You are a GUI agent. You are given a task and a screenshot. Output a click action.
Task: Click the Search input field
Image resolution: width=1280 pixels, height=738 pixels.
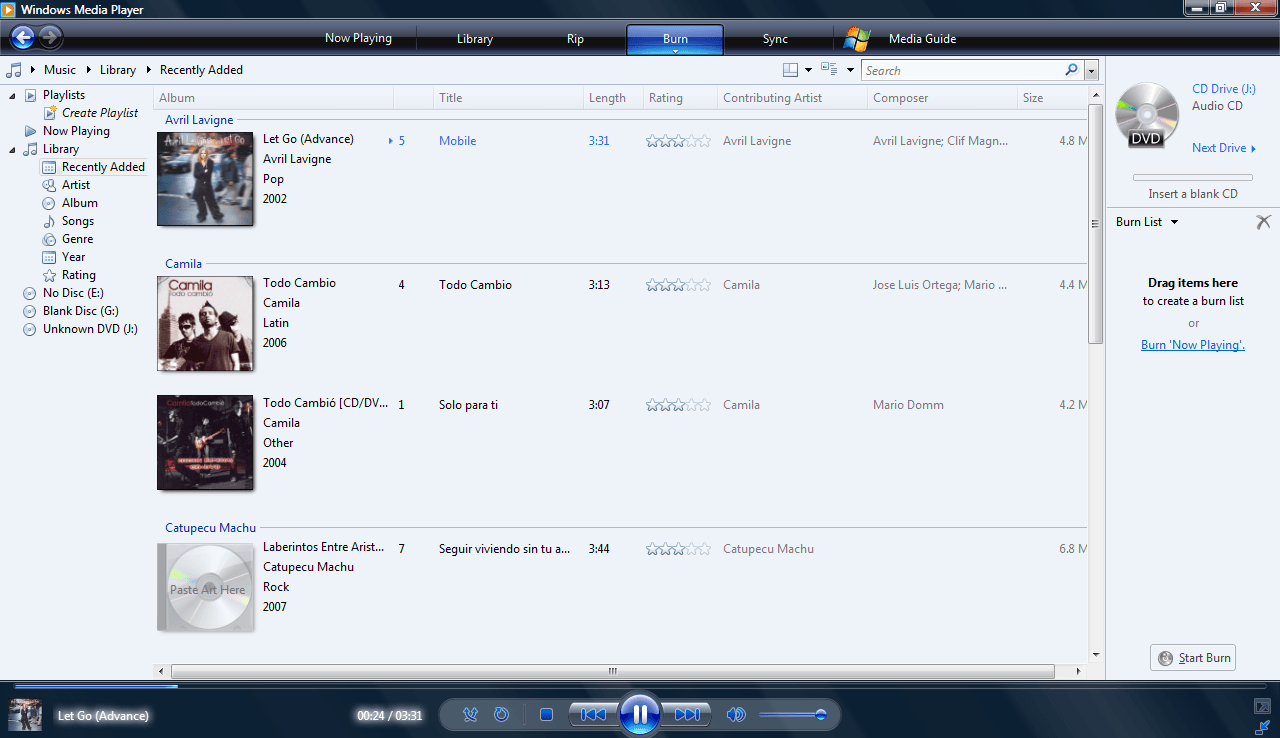[x=963, y=70]
